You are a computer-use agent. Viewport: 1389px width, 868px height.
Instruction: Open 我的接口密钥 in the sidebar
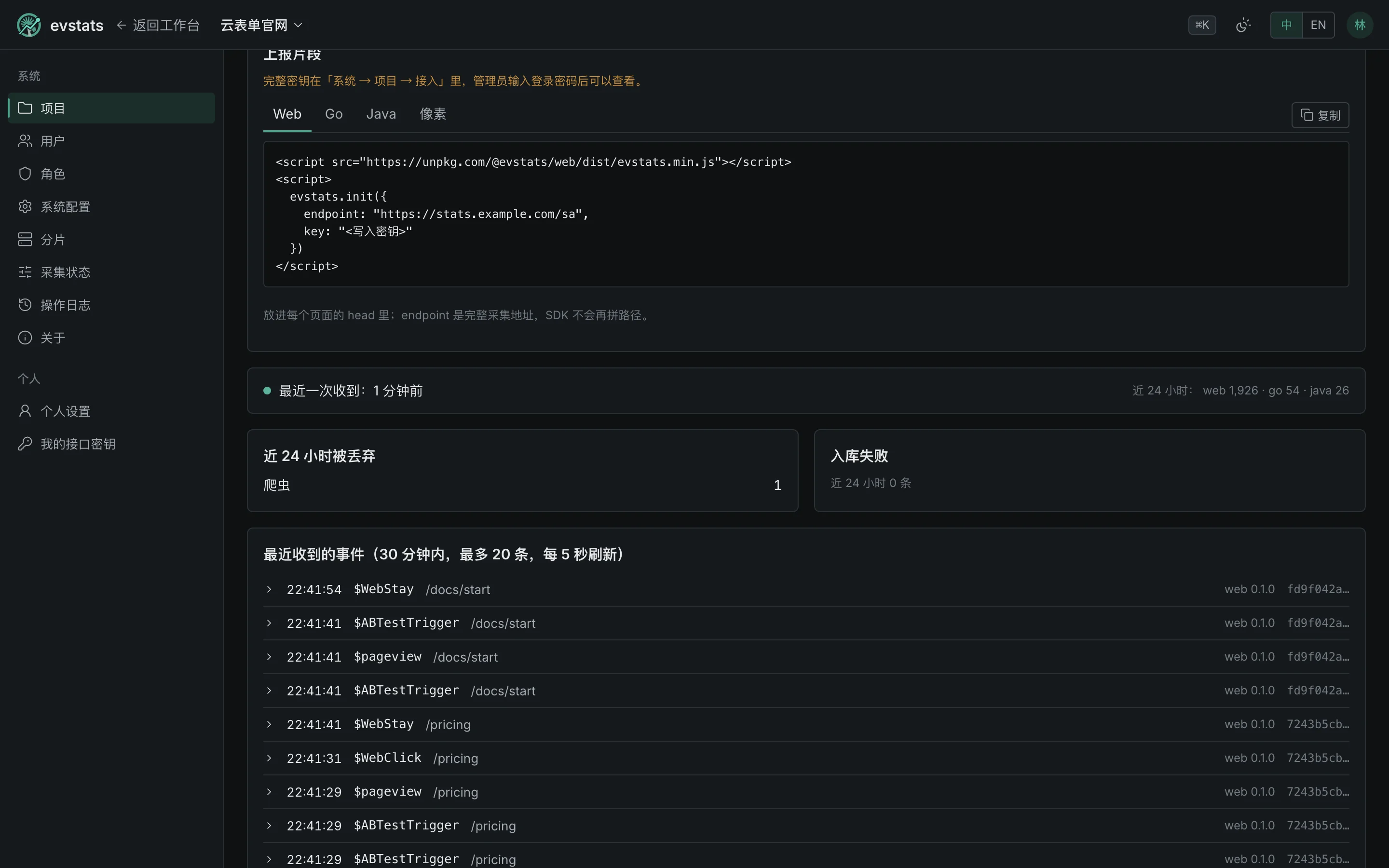(111, 444)
